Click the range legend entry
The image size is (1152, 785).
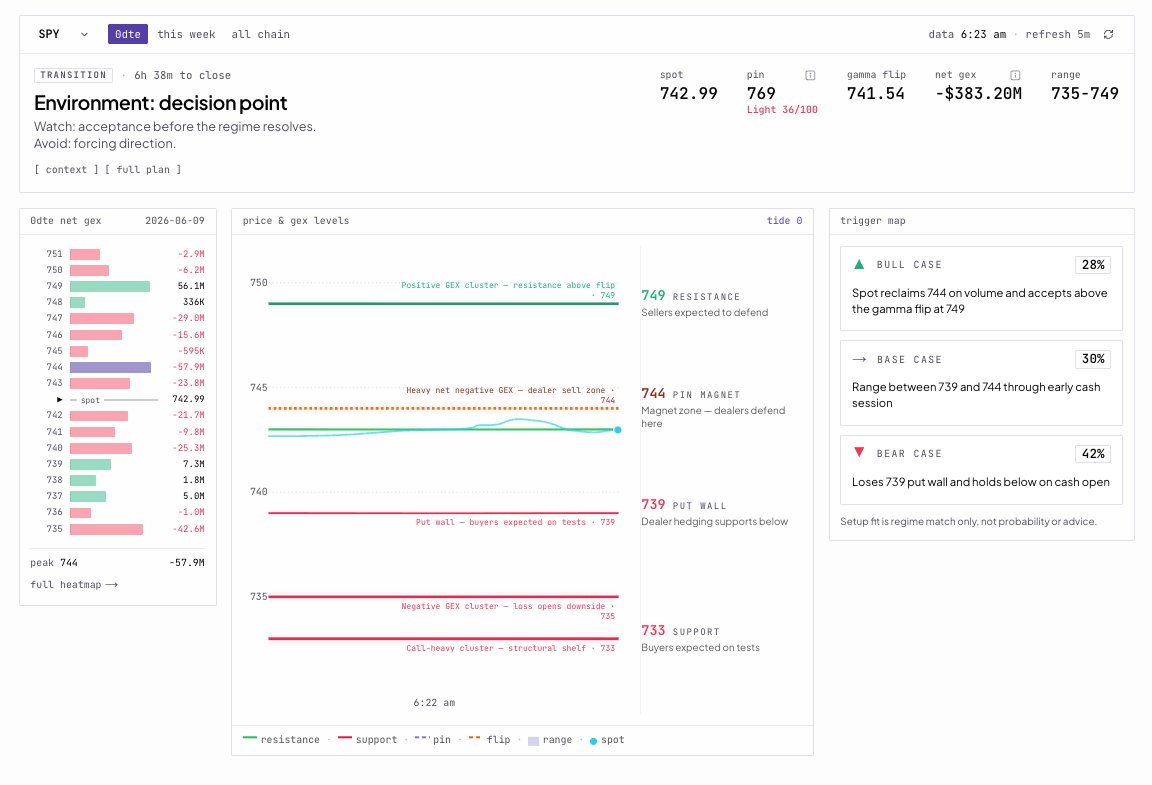[x=550, y=740]
